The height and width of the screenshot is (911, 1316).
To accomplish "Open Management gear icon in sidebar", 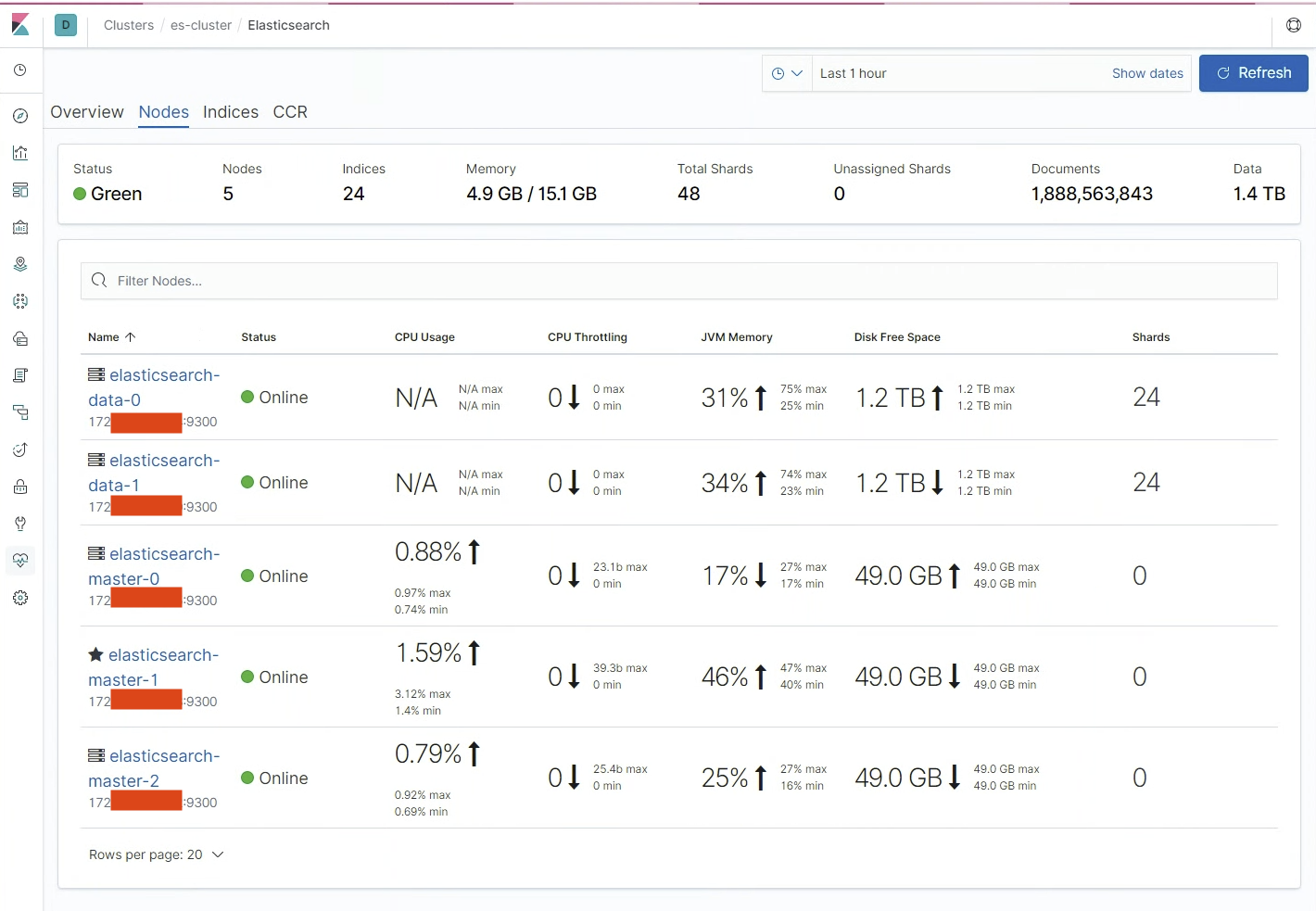I will [x=20, y=598].
